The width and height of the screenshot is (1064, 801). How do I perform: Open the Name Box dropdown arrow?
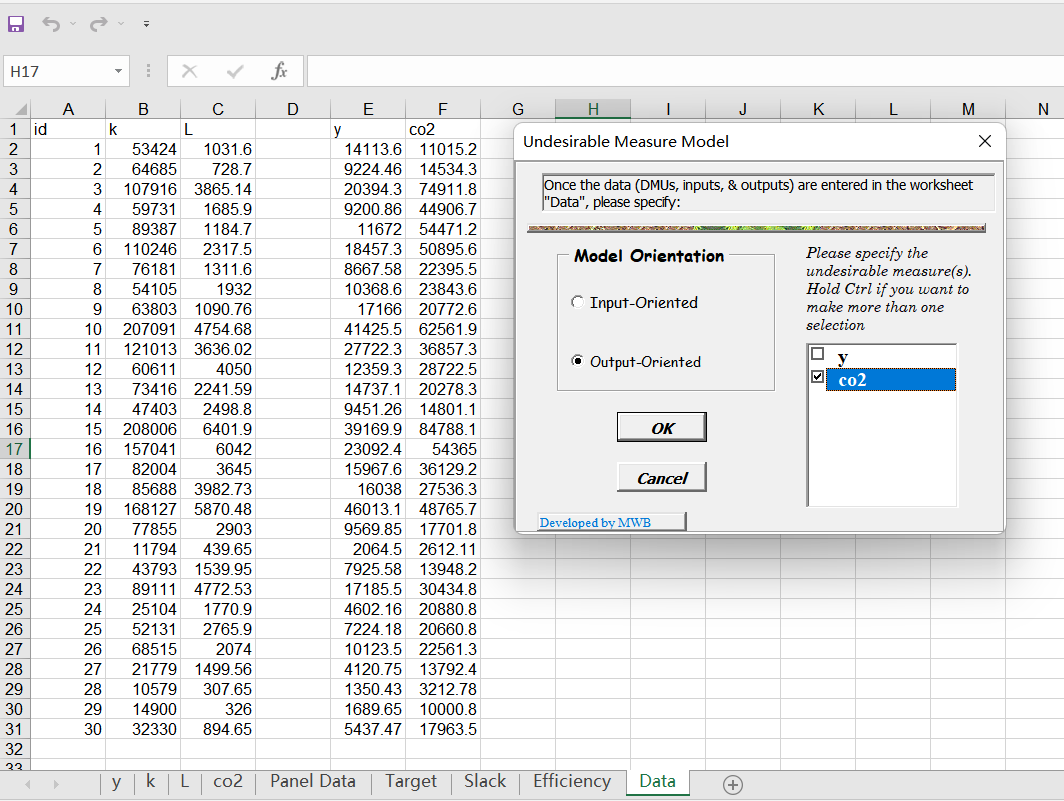[119, 71]
